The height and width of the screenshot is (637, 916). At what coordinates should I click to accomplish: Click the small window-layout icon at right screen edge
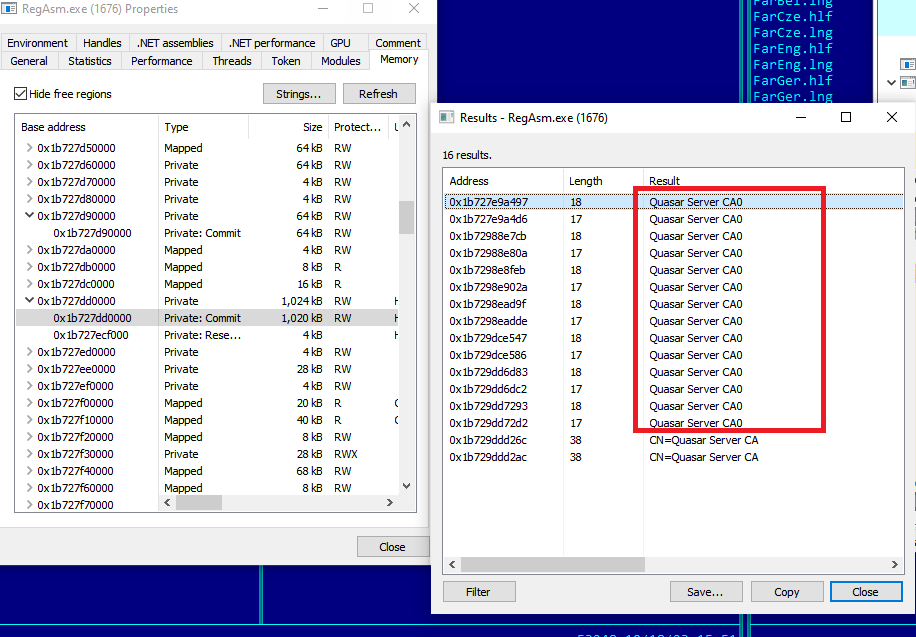906,63
